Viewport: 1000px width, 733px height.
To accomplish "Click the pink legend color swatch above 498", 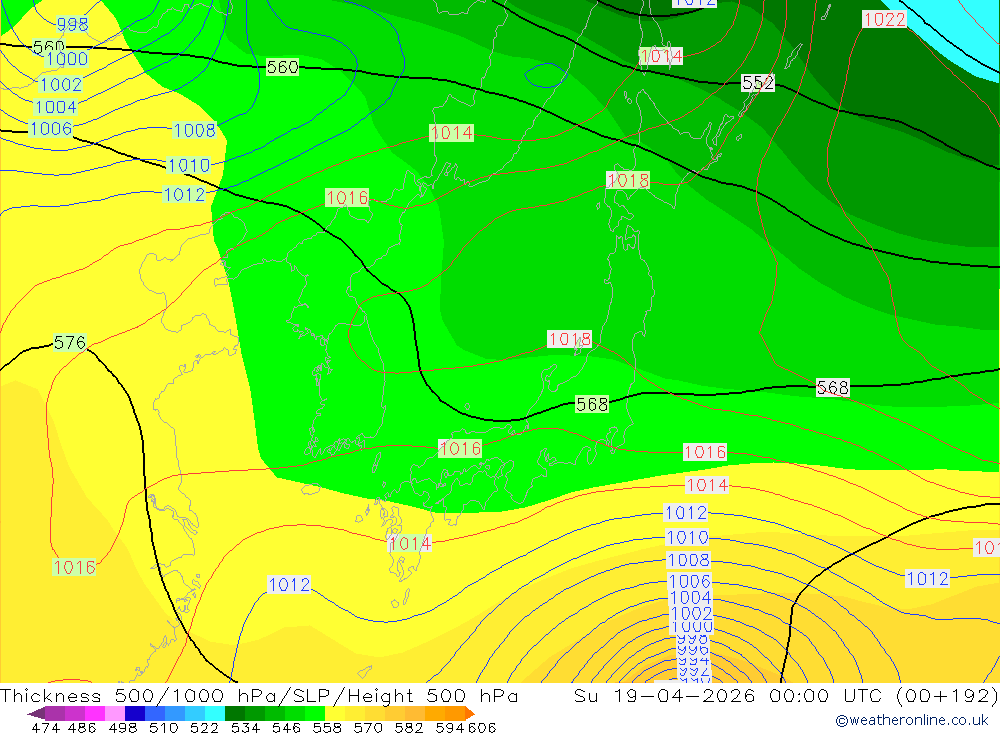I will (115, 713).
